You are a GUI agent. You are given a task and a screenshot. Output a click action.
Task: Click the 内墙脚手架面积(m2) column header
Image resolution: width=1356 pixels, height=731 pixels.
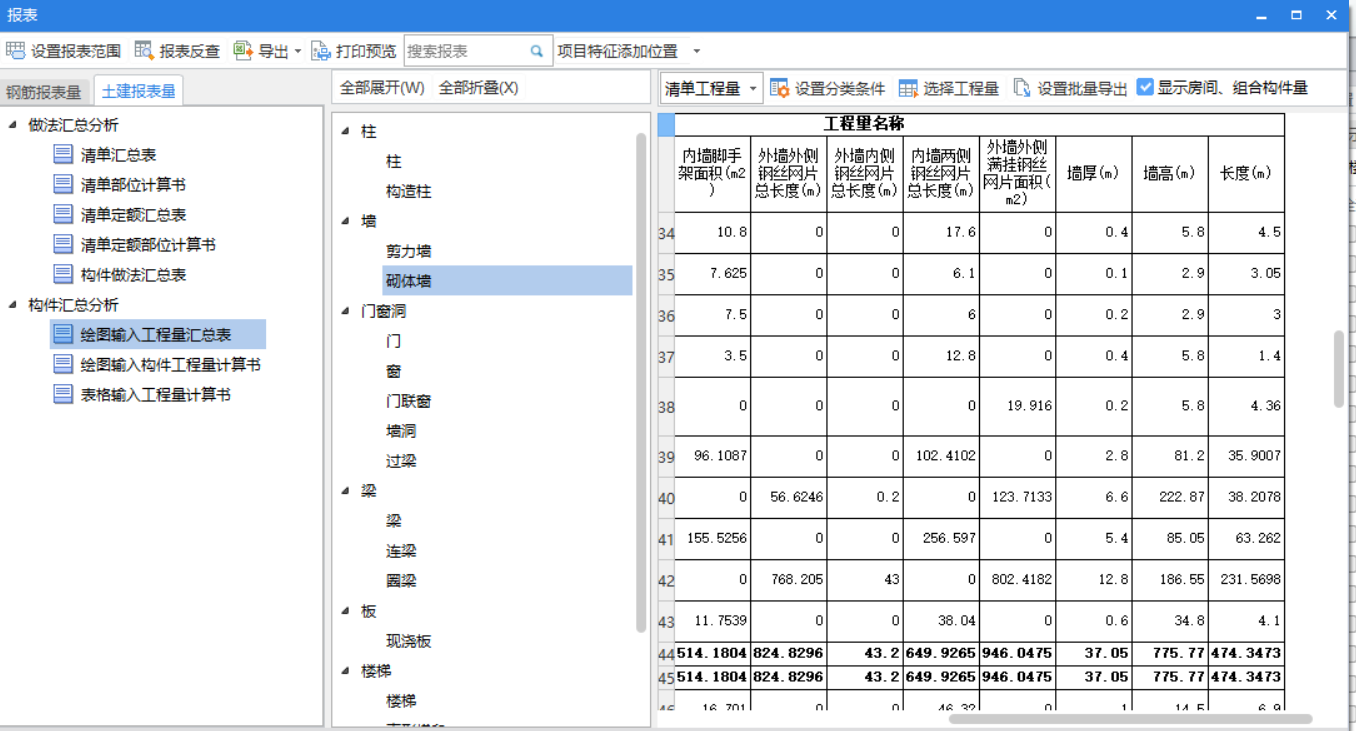point(713,173)
